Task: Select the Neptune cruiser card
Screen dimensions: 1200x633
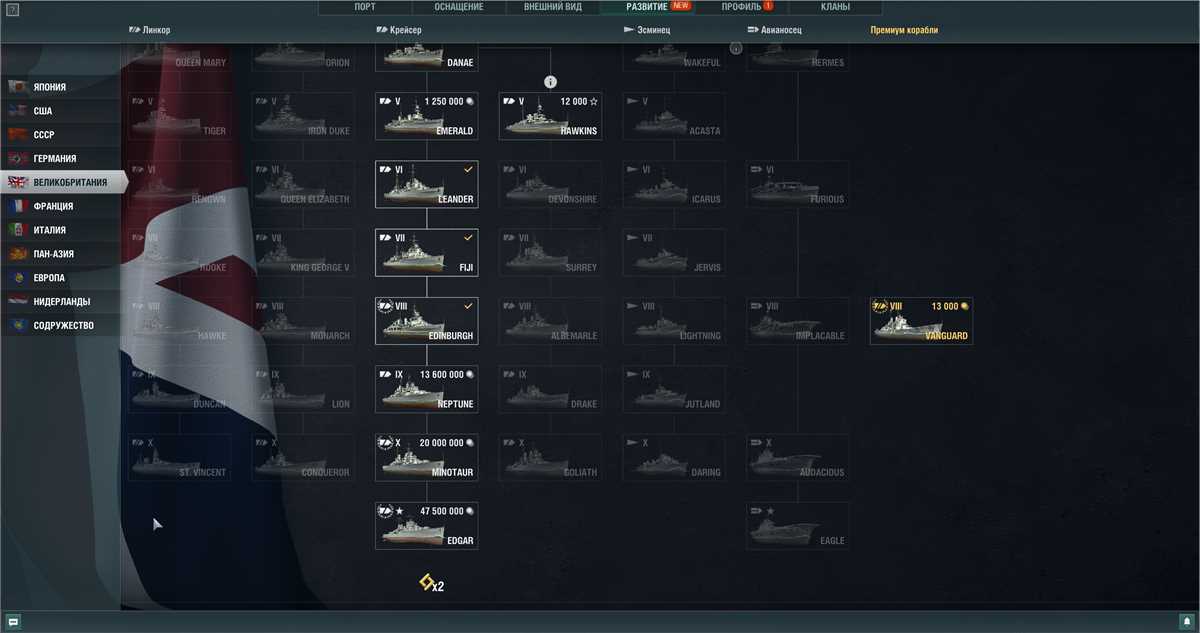Action: tap(426, 389)
